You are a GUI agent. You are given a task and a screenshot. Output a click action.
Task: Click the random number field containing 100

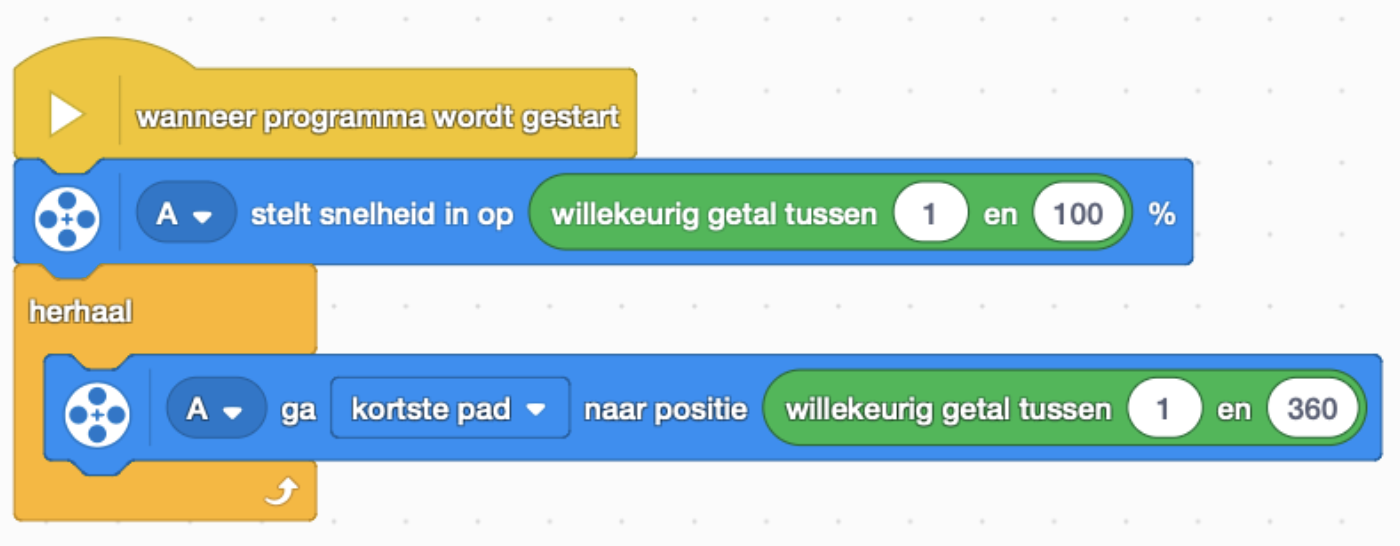(x=1078, y=212)
